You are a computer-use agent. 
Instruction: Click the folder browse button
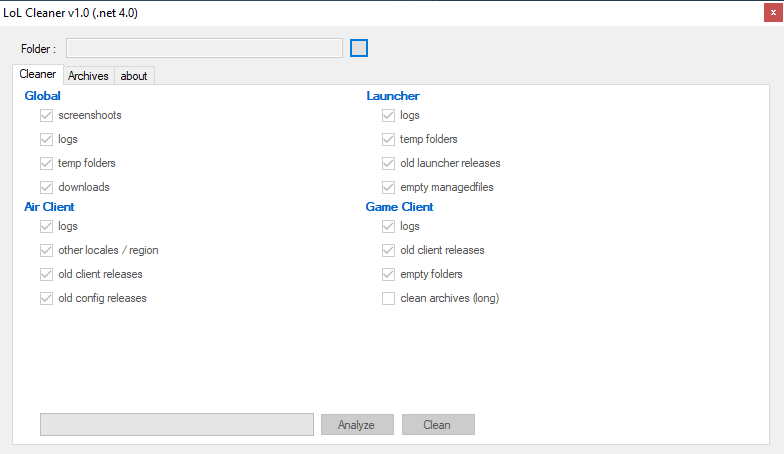[358, 48]
